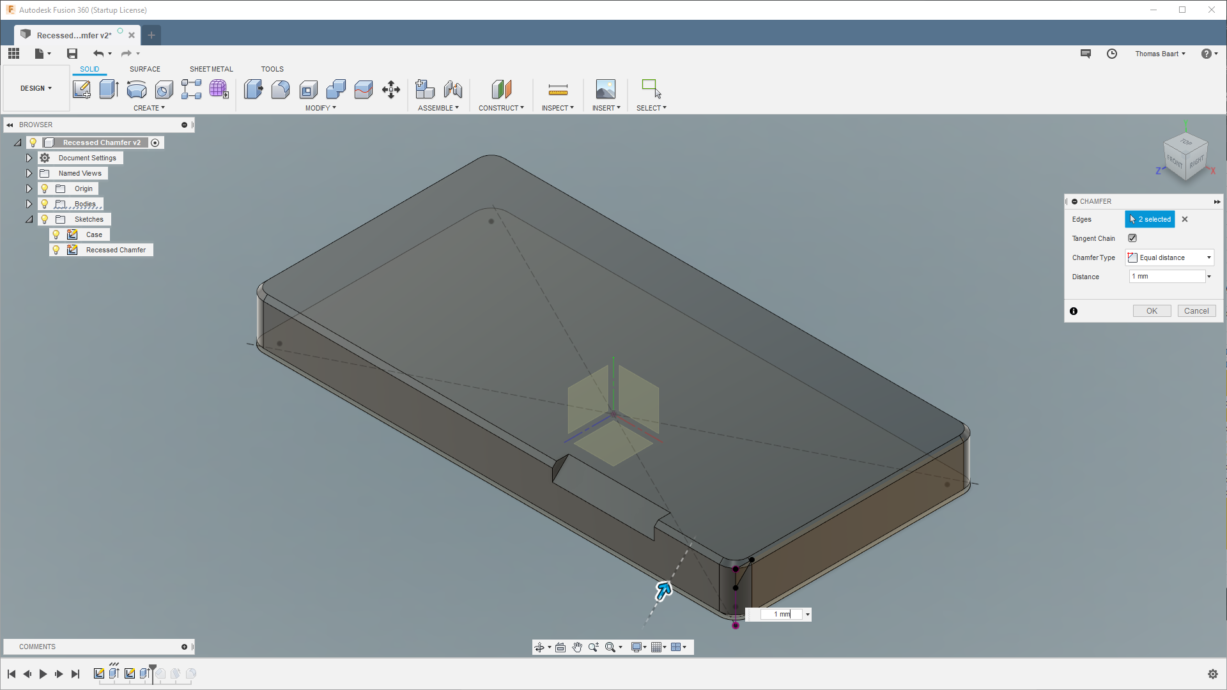Activate the Move/Copy tool
This screenshot has width=1227, height=690.
(392, 90)
